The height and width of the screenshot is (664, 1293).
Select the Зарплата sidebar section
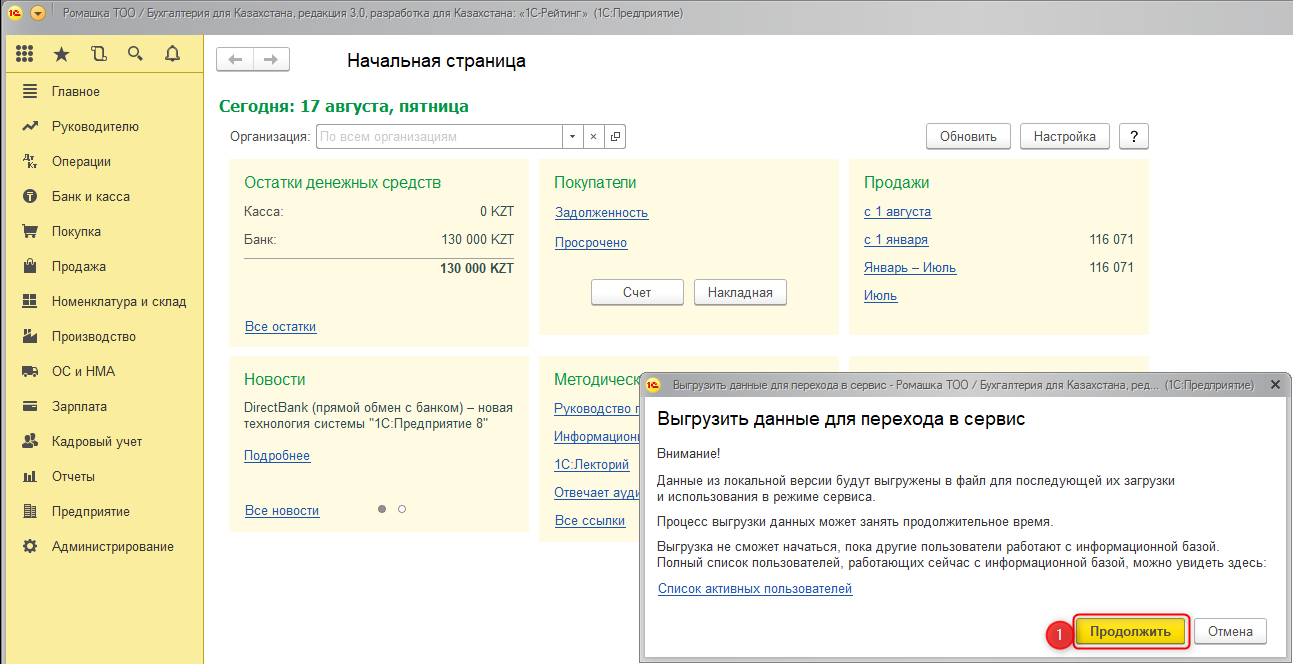79,407
